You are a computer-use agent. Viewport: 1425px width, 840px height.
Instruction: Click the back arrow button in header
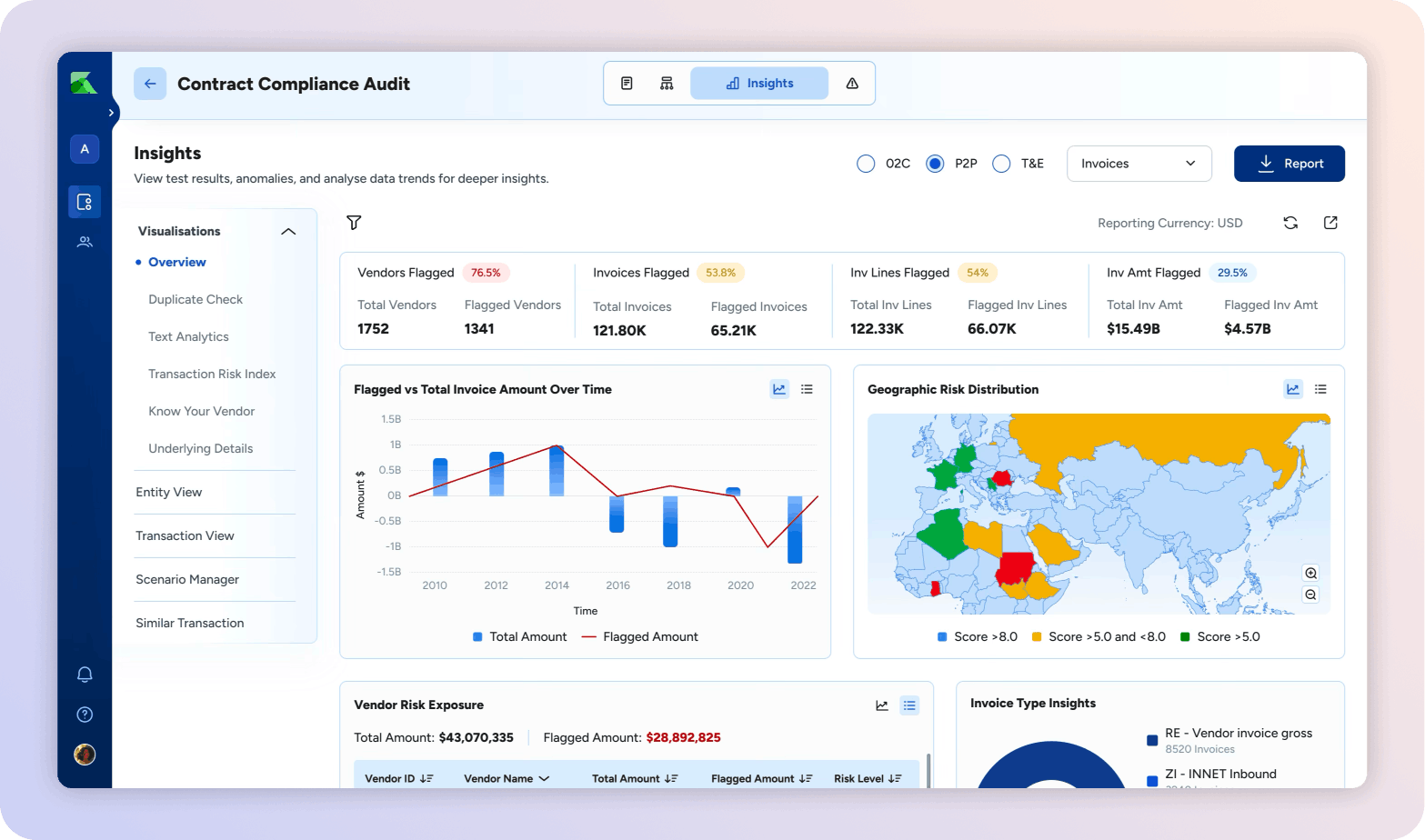[150, 84]
